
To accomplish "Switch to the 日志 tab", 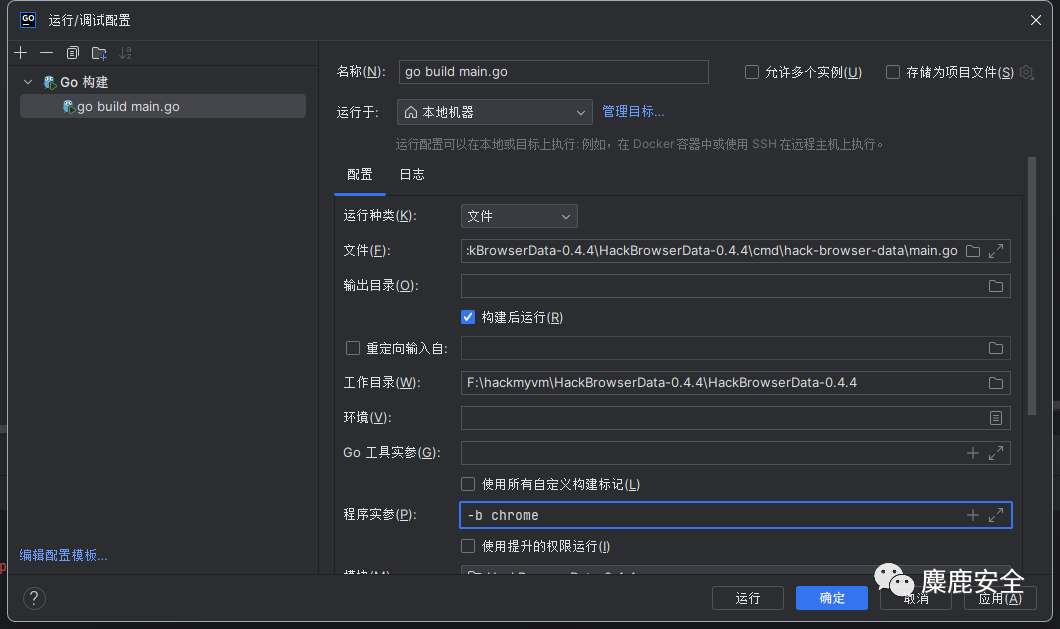I will pyautogui.click(x=411, y=173).
